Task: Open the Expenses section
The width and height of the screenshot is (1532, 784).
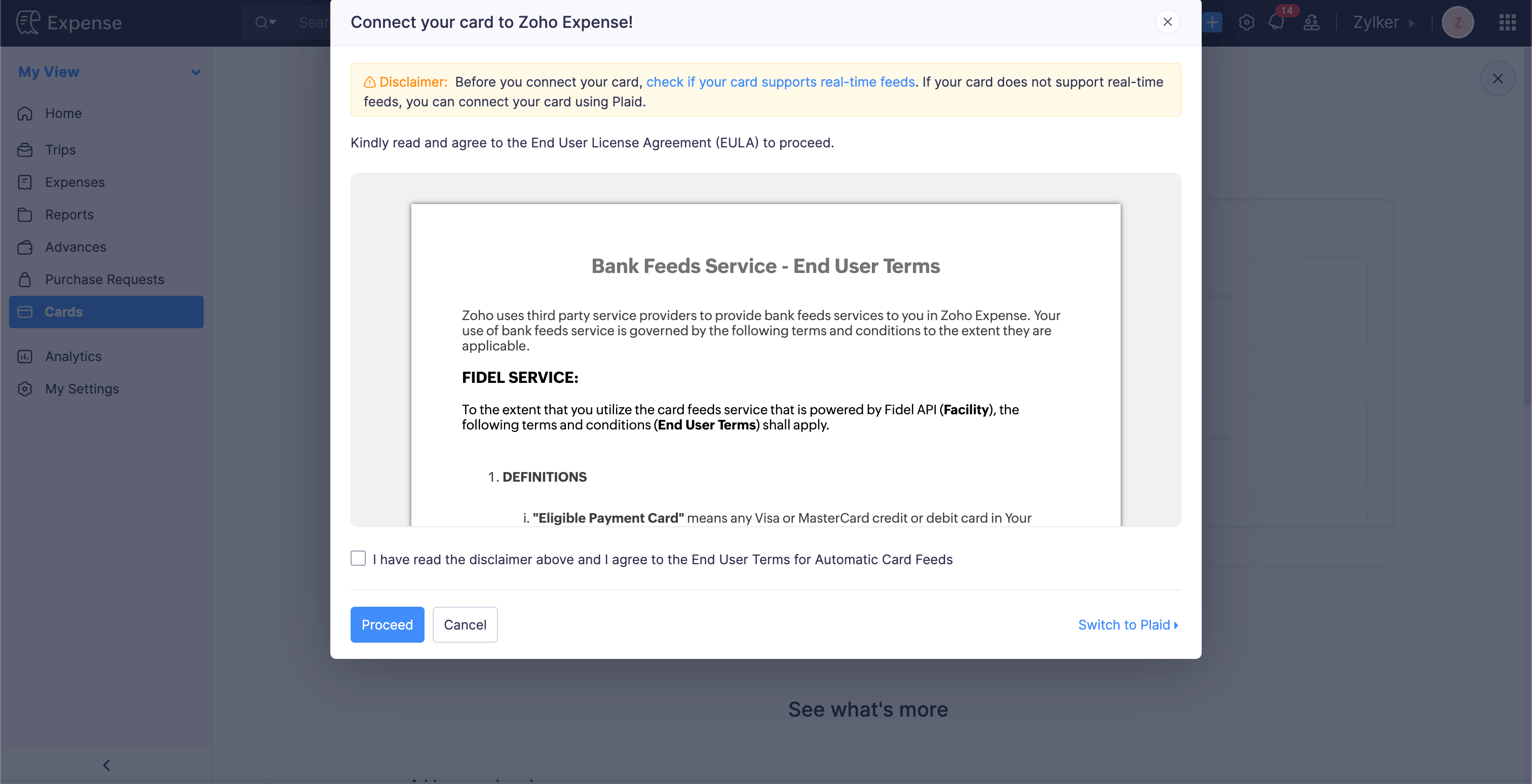Action: [75, 182]
